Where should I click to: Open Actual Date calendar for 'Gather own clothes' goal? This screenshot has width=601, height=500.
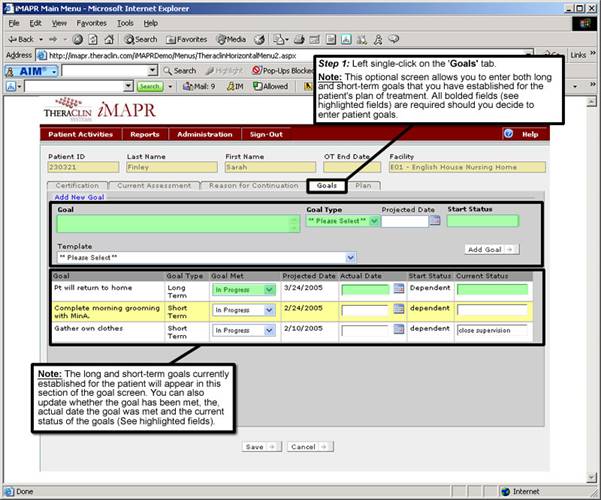click(398, 329)
